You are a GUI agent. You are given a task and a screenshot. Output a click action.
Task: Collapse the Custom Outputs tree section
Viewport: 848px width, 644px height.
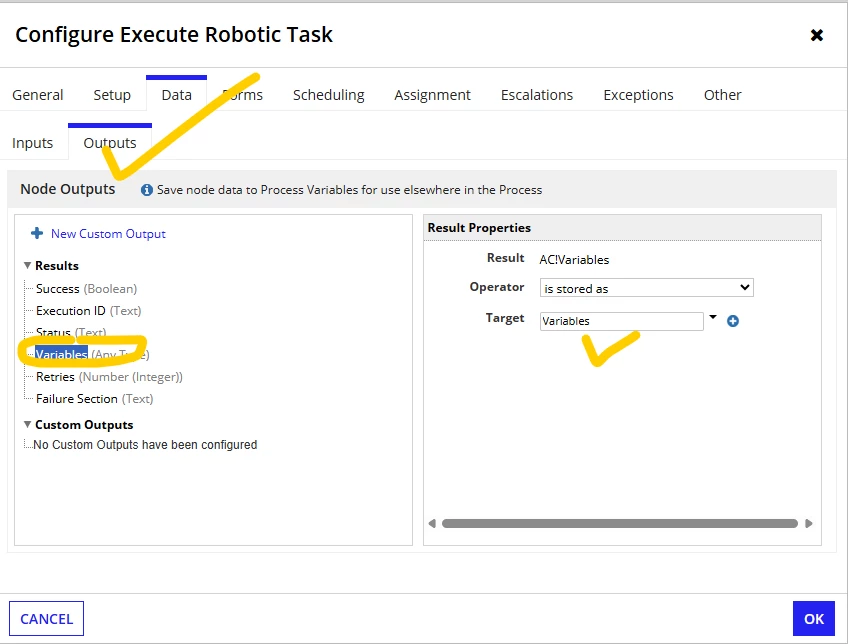(28, 424)
